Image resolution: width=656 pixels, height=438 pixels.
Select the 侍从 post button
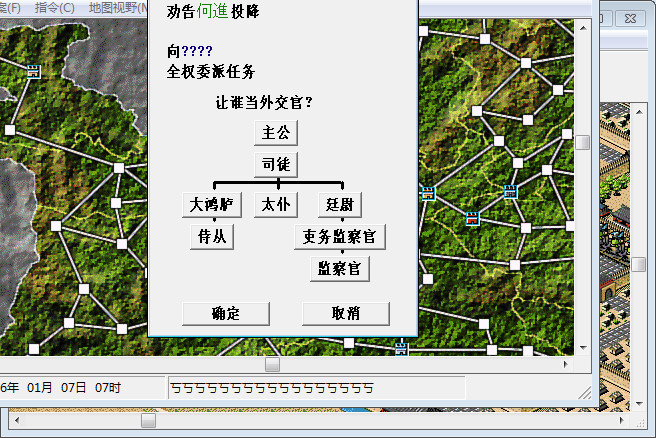(212, 237)
